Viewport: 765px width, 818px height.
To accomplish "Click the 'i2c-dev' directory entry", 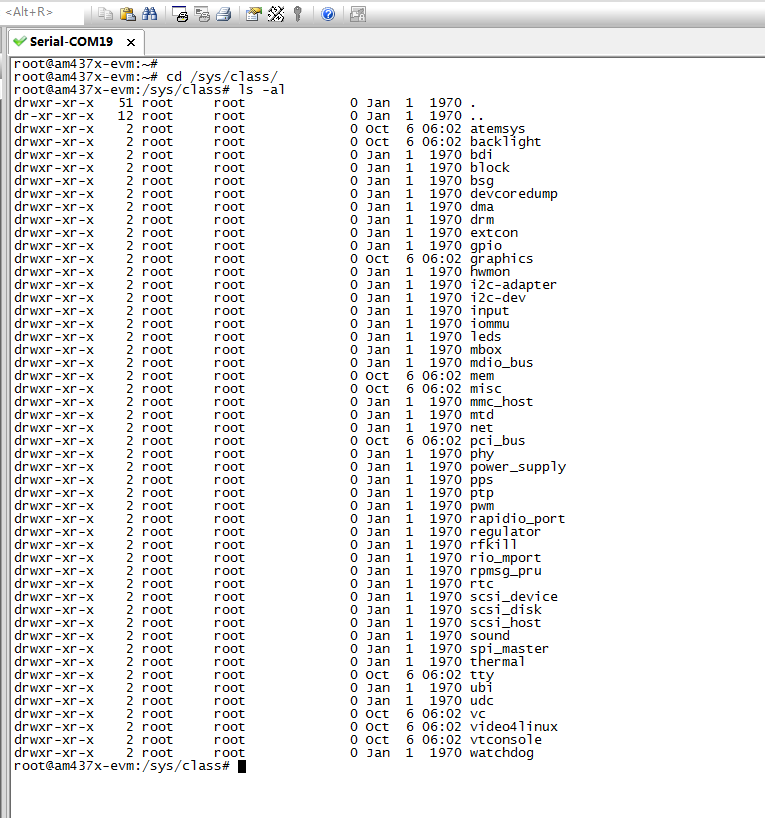I will (x=498, y=298).
